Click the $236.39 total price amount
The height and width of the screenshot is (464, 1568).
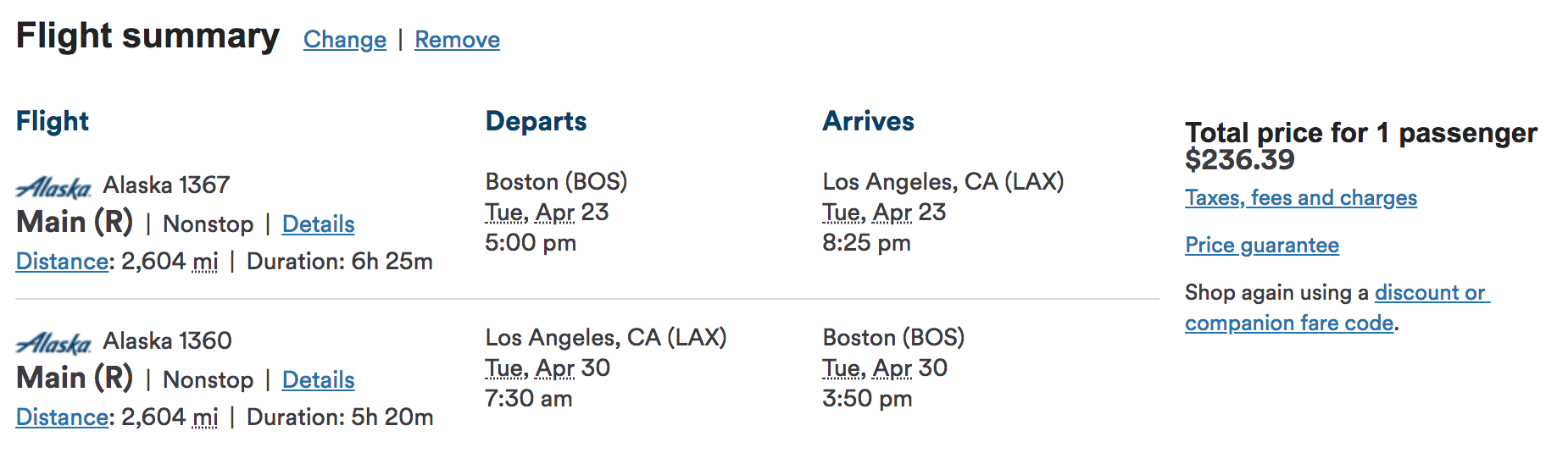[x=1239, y=160]
